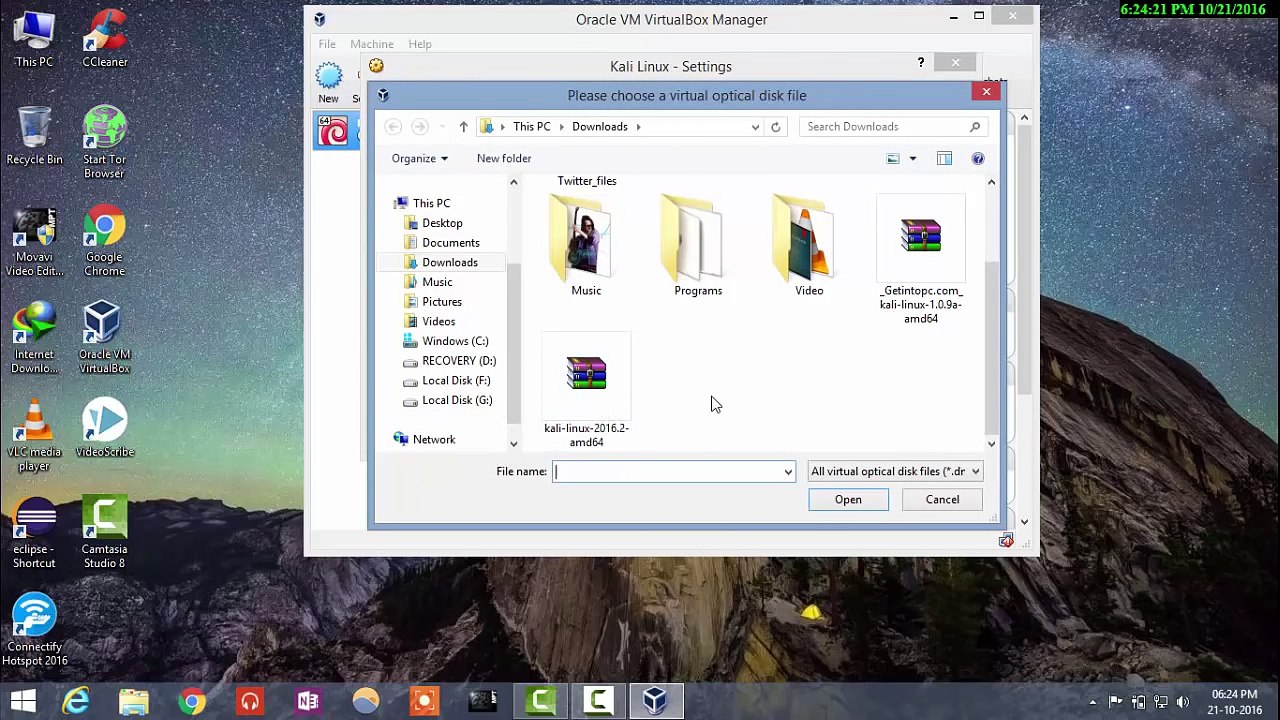Select kali-linux-2016.2-amd64 archive file
The image size is (1280, 720).
(x=587, y=392)
